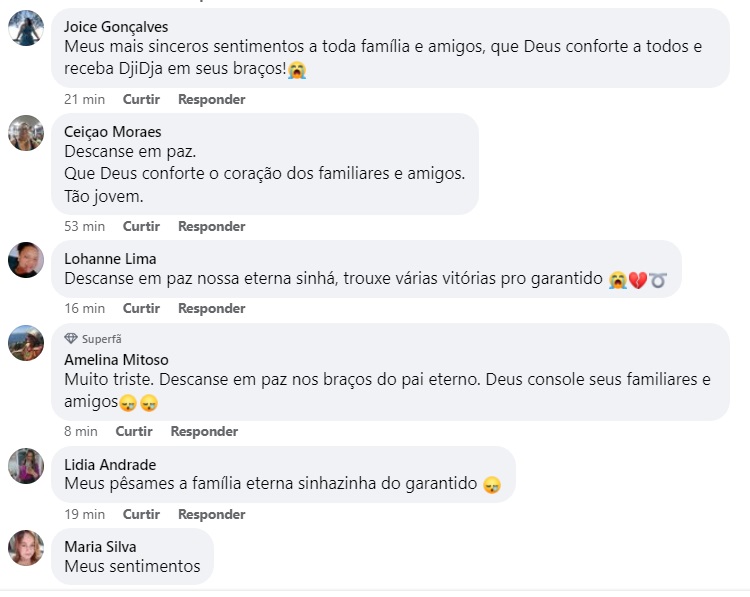Screen dimensions: 750x597
Task: Hit Responder below Amelina Mitoso's comment
Action: pyautogui.click(x=204, y=431)
